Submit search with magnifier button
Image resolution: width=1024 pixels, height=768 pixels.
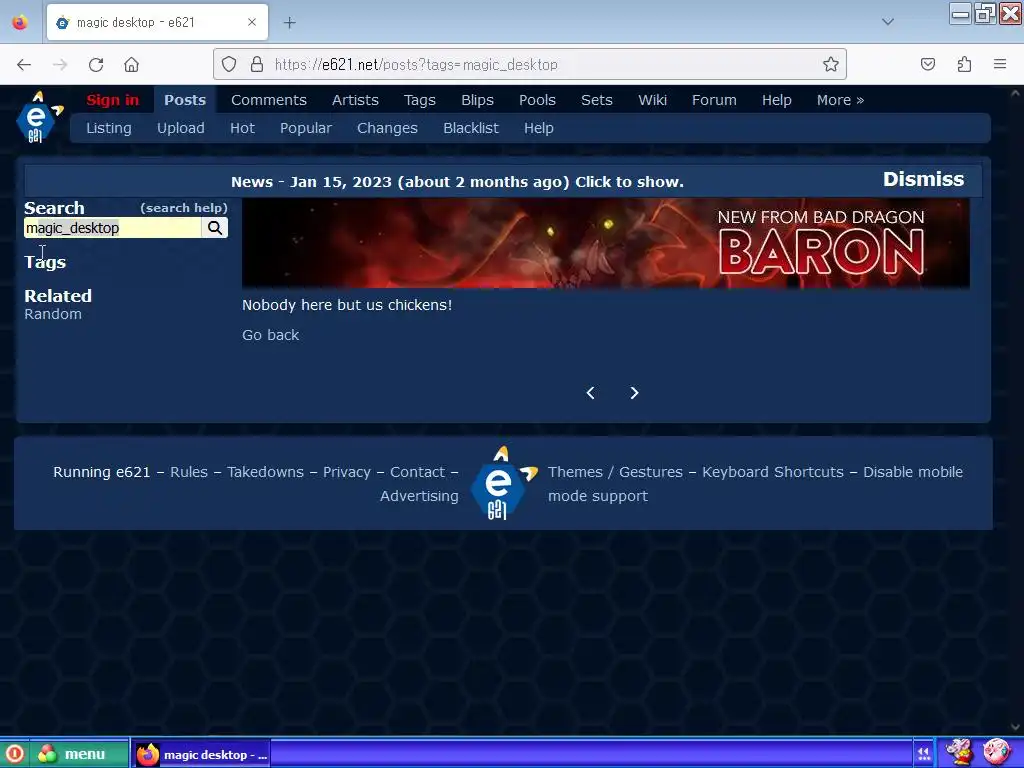point(215,228)
